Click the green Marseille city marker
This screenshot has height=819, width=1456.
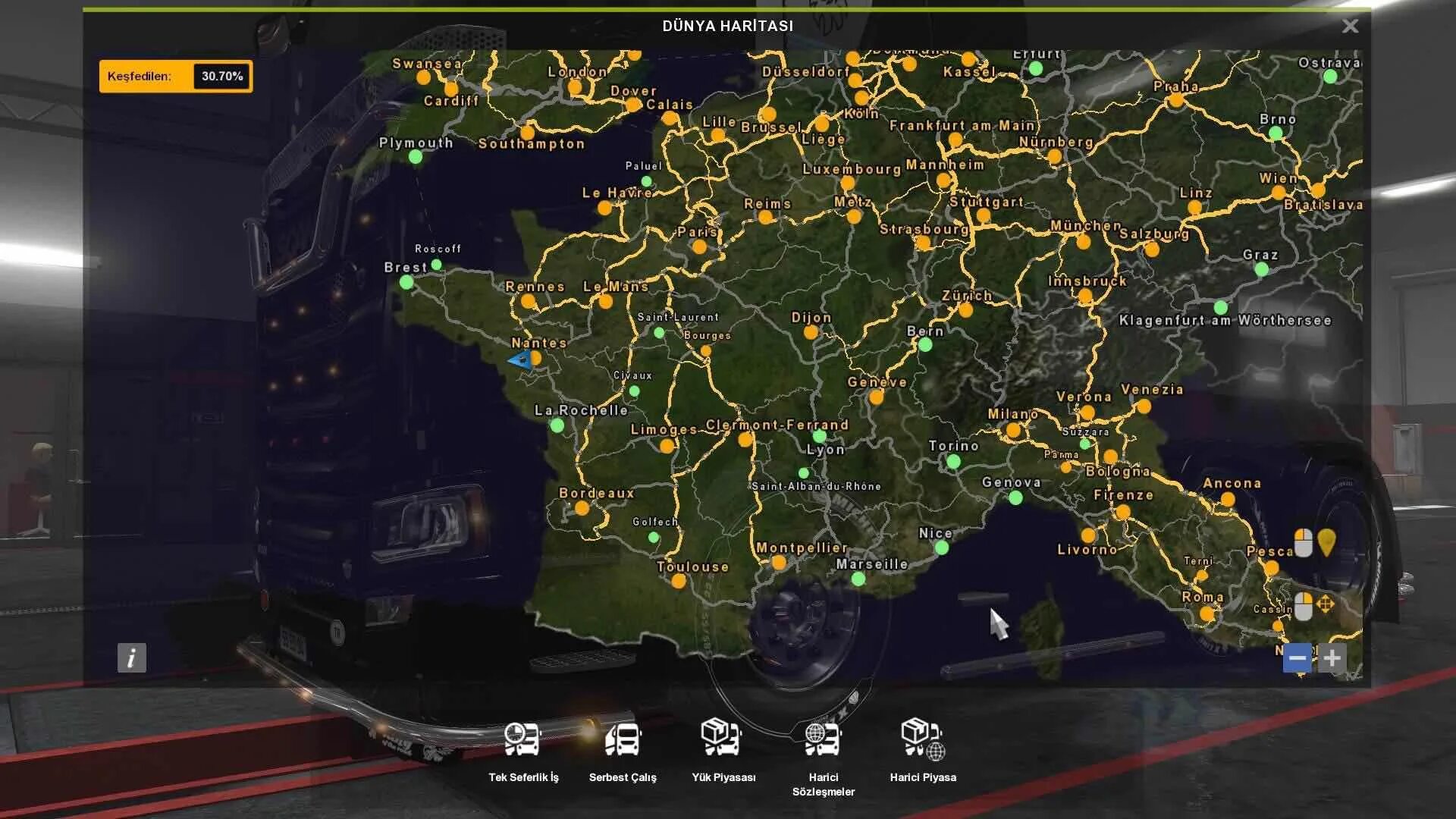tap(858, 579)
